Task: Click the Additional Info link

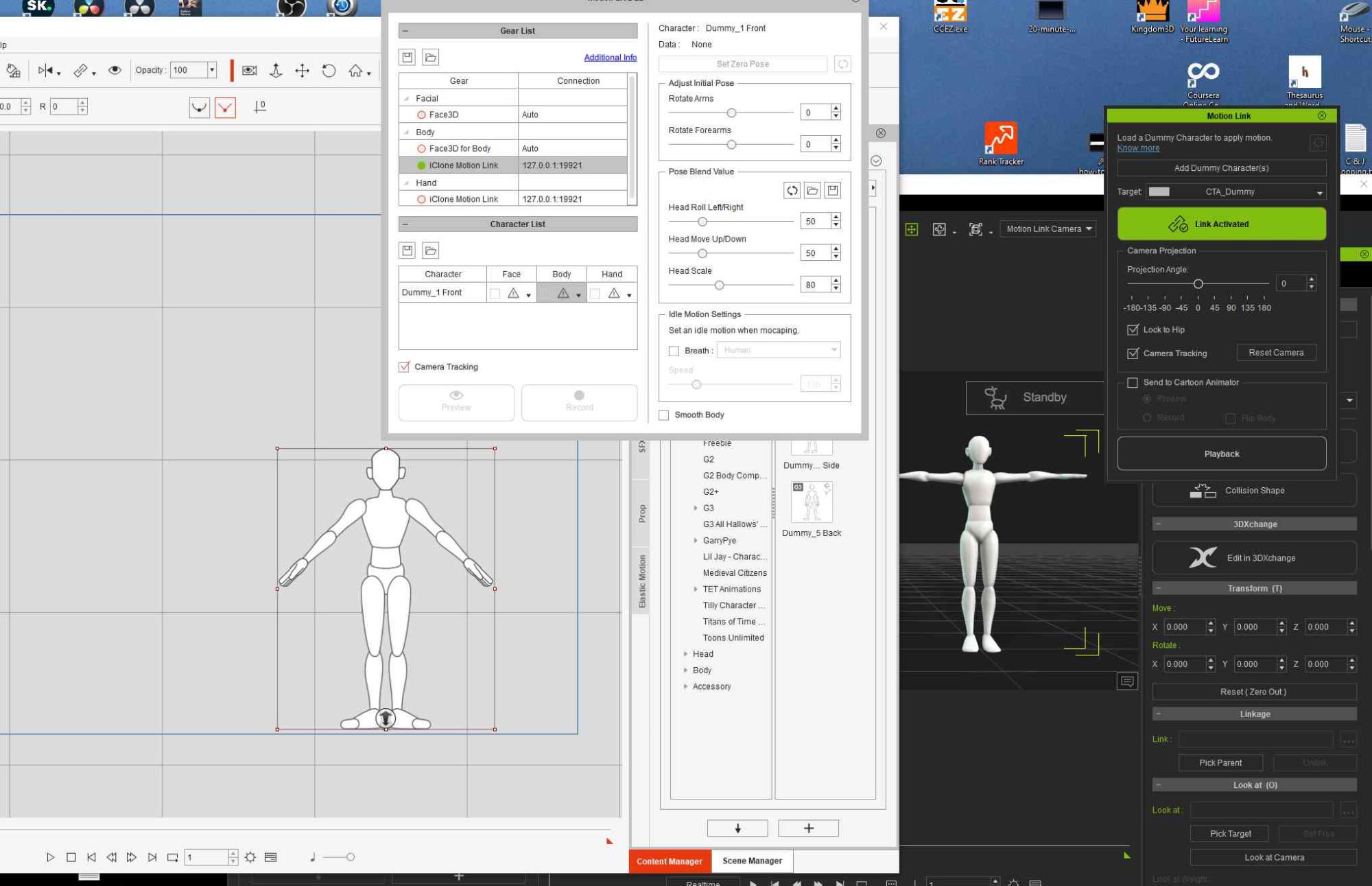Action: [x=610, y=58]
